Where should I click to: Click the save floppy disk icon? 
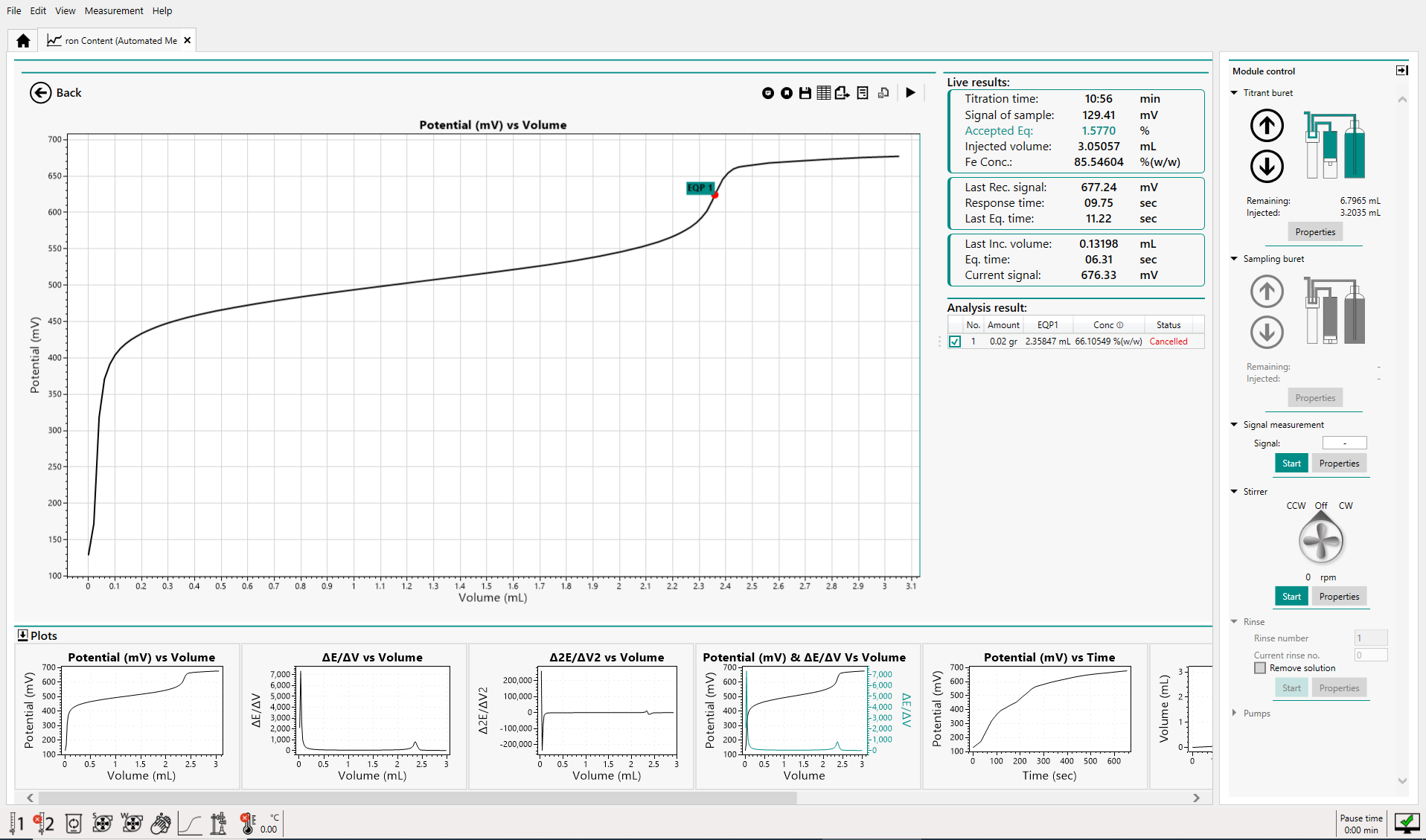tap(805, 93)
